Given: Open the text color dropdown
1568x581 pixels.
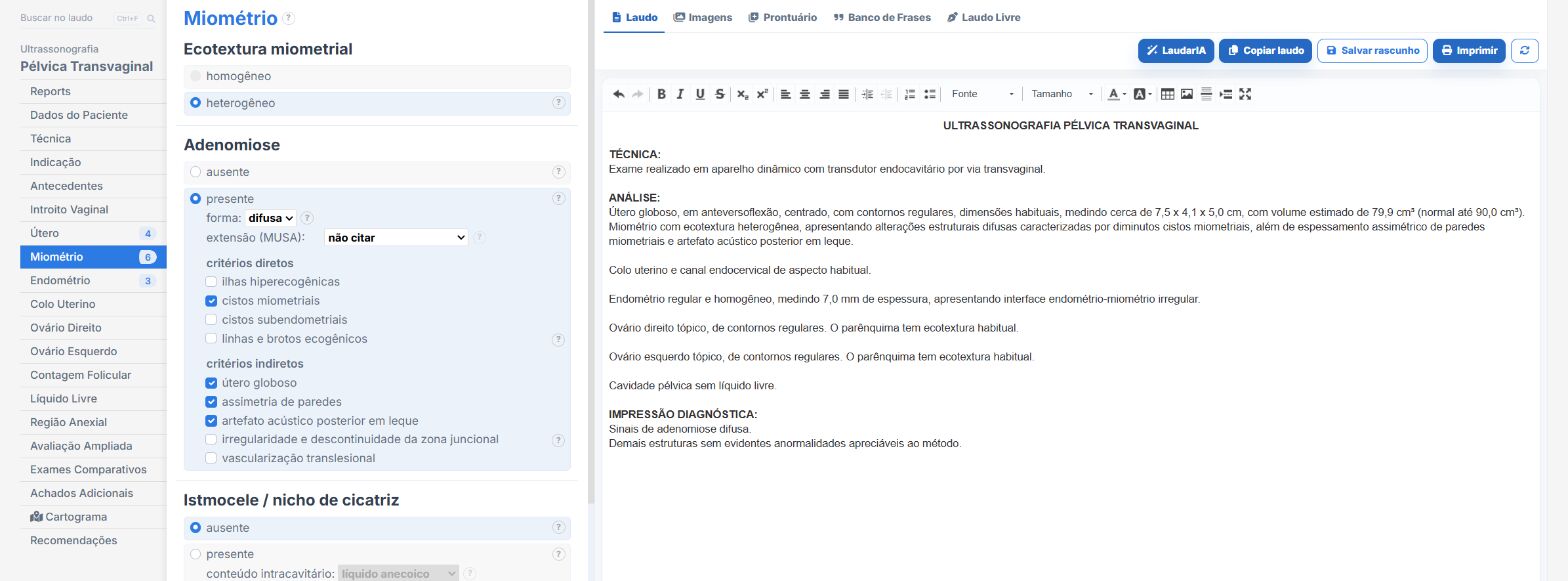Looking at the screenshot, I should 1117,94.
